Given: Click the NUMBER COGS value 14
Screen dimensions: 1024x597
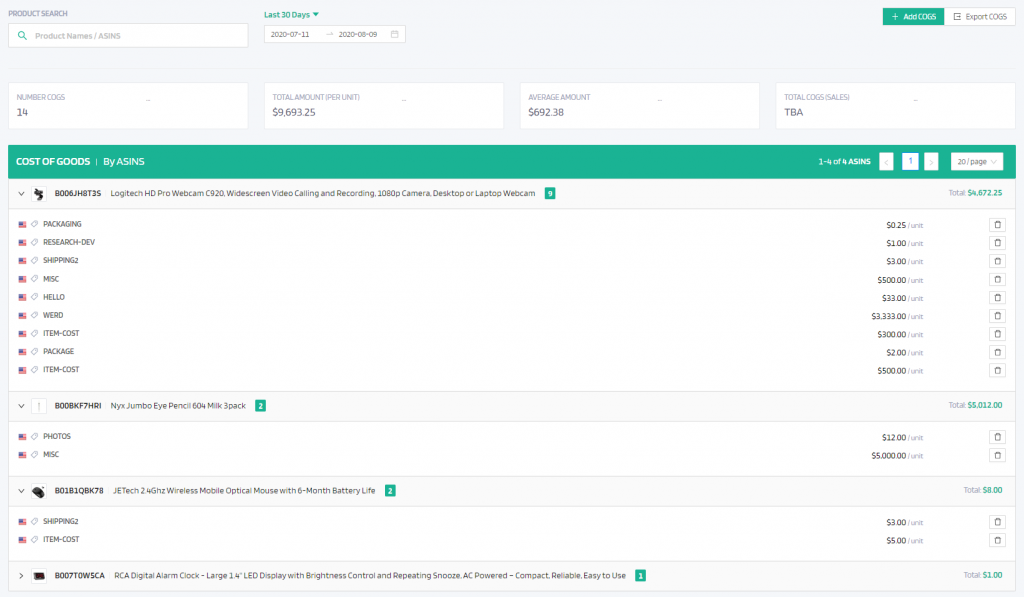Looking at the screenshot, I should click(22, 112).
